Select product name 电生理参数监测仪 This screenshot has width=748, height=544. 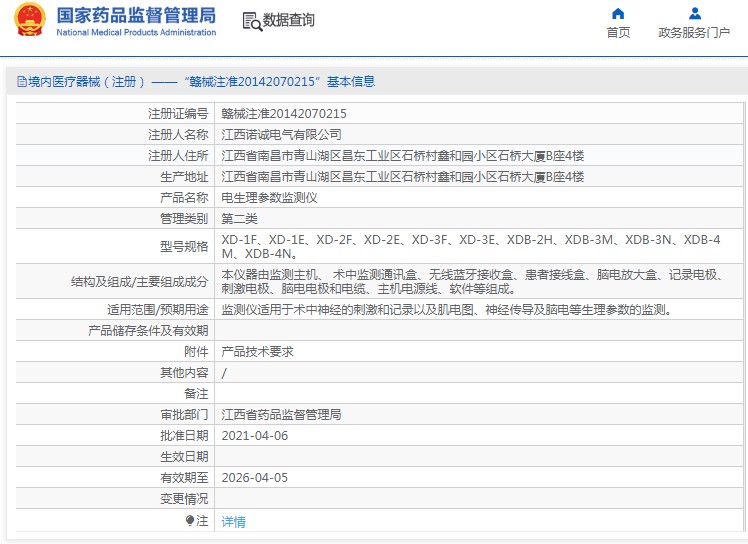pos(270,198)
